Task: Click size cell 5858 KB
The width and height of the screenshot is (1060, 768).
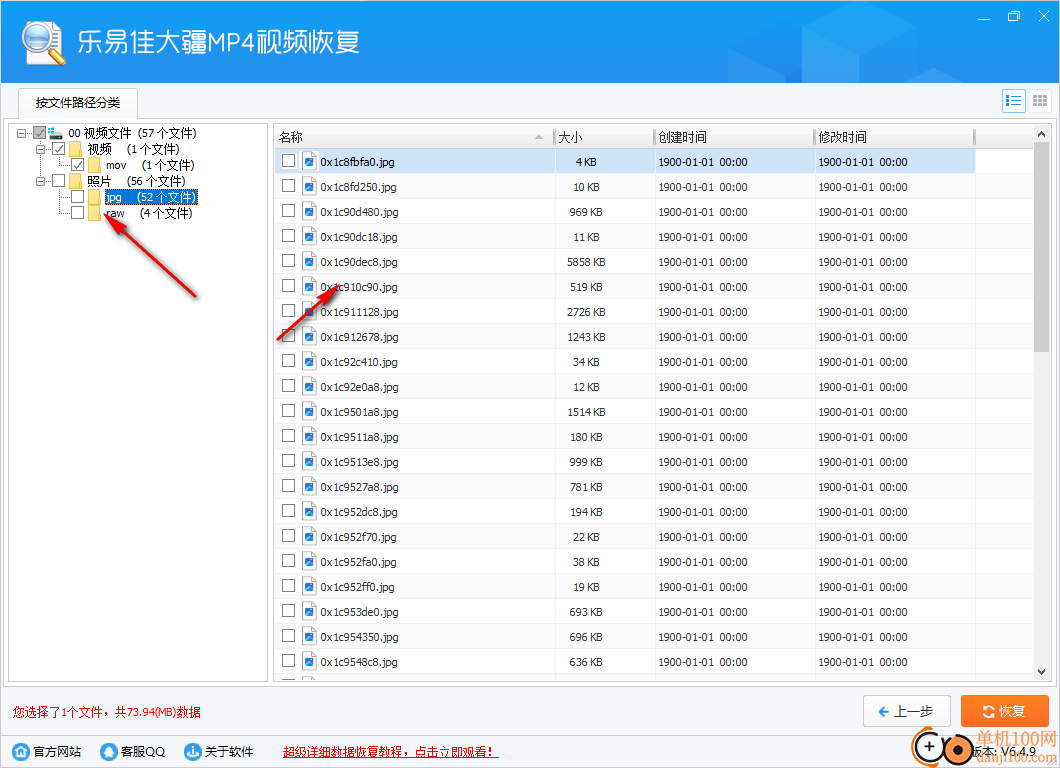Action: tap(586, 262)
